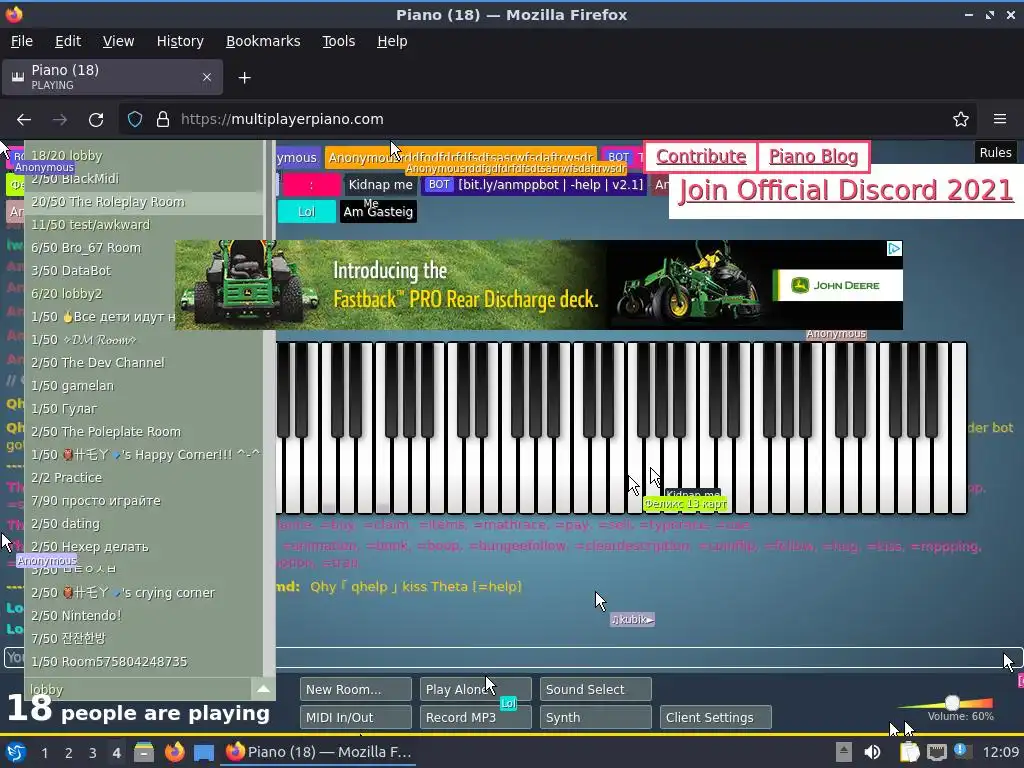
Task: Reload the Multiplayer Piano page
Action: (96, 120)
